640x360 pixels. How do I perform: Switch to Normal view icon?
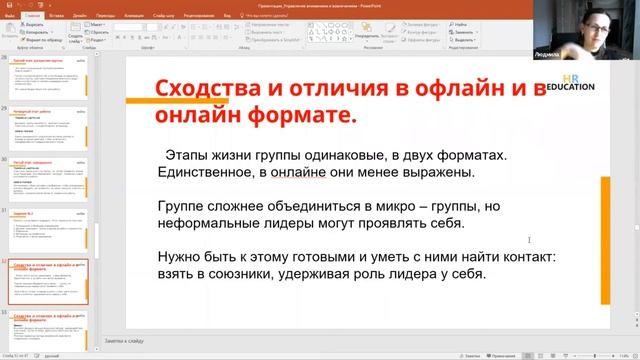528,356
